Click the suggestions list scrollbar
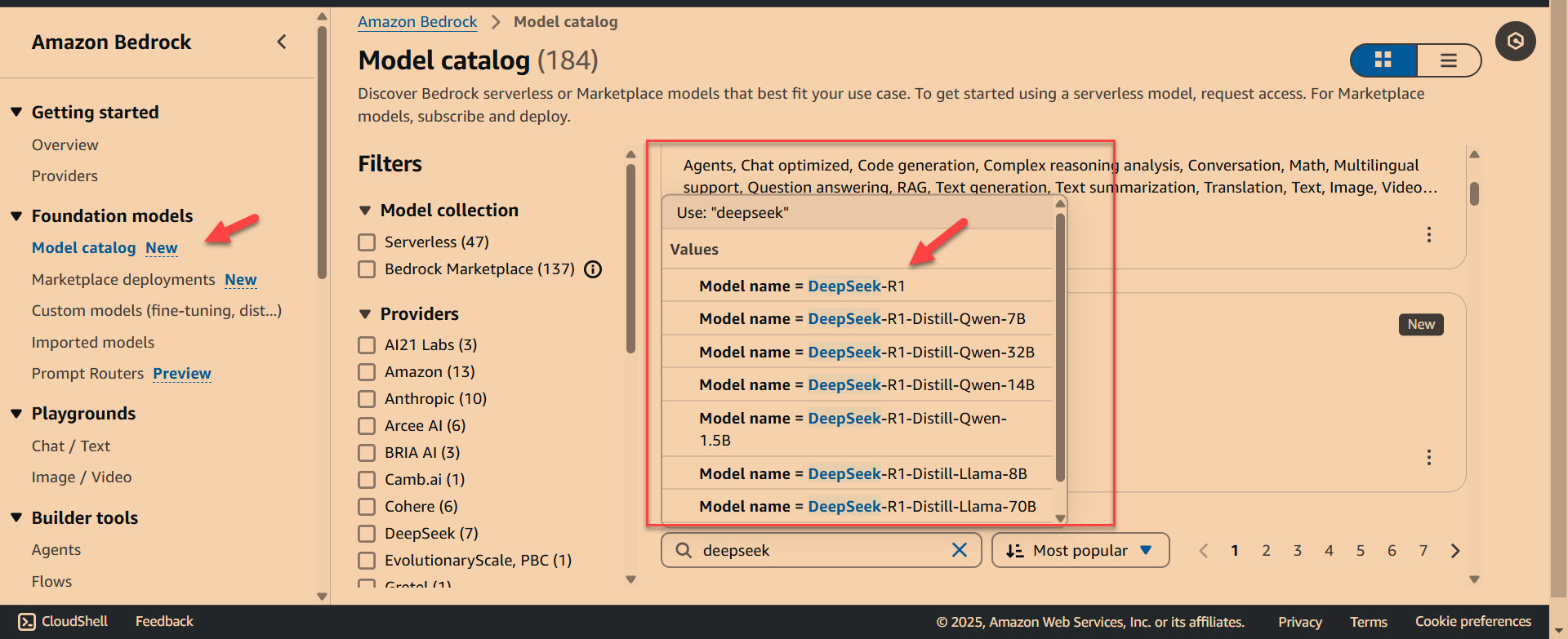Image resolution: width=1568 pixels, height=639 pixels. click(1060, 347)
